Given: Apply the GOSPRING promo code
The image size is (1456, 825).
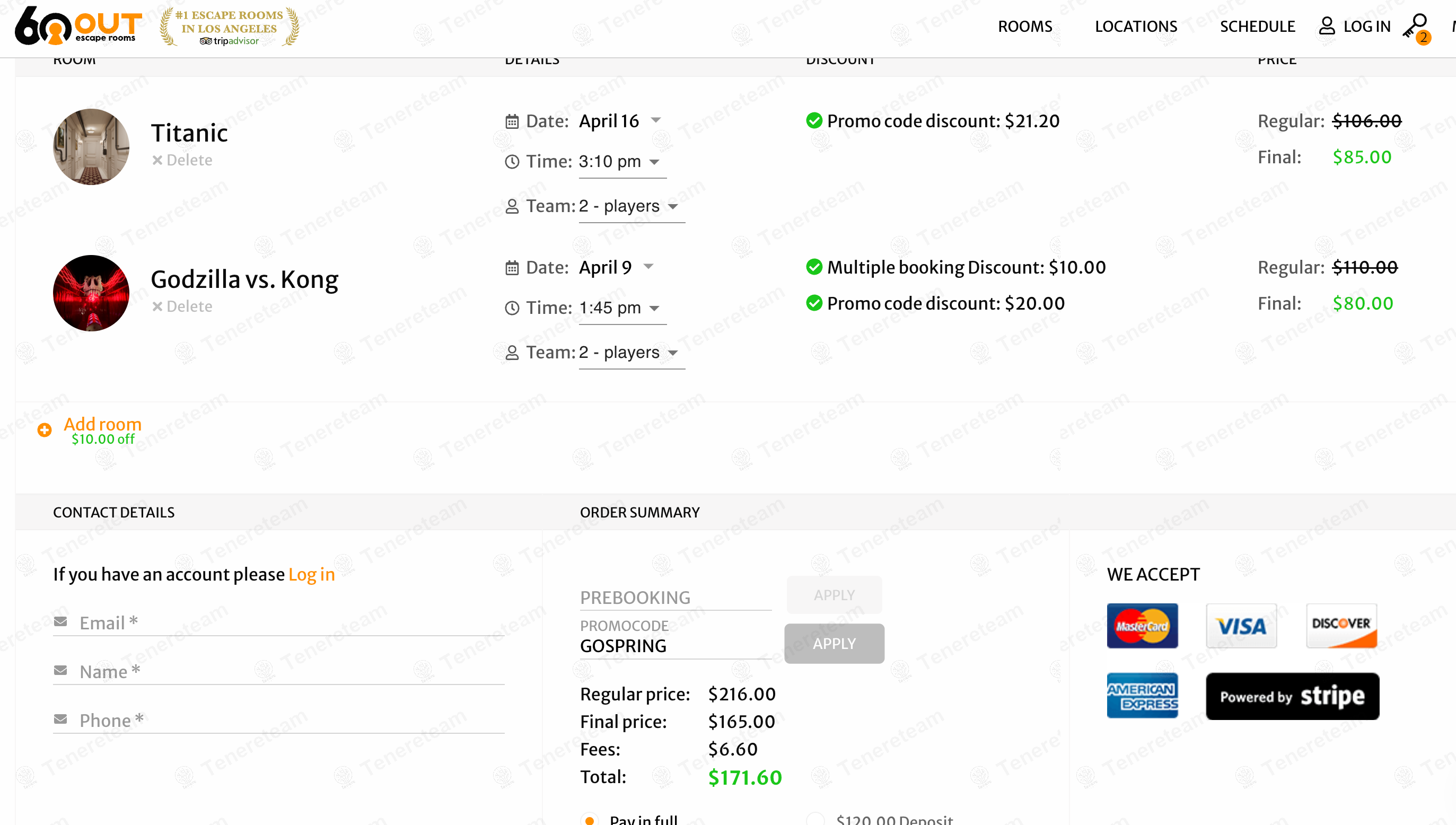Looking at the screenshot, I should point(834,644).
